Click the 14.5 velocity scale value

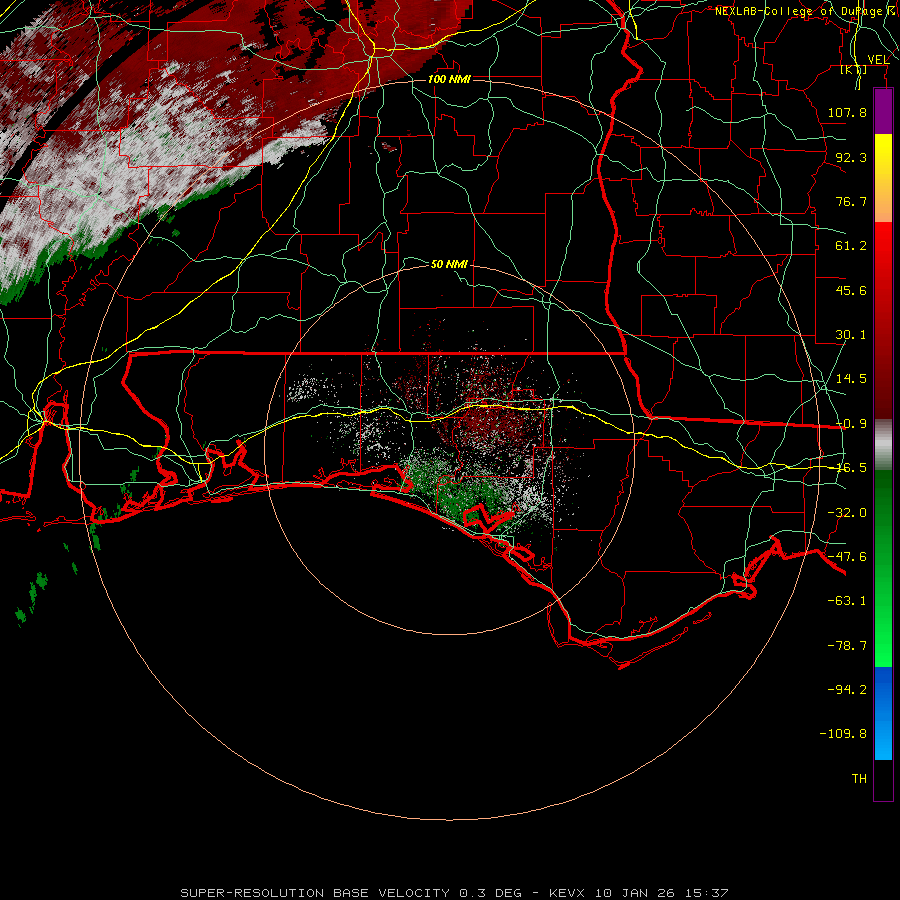coord(851,379)
